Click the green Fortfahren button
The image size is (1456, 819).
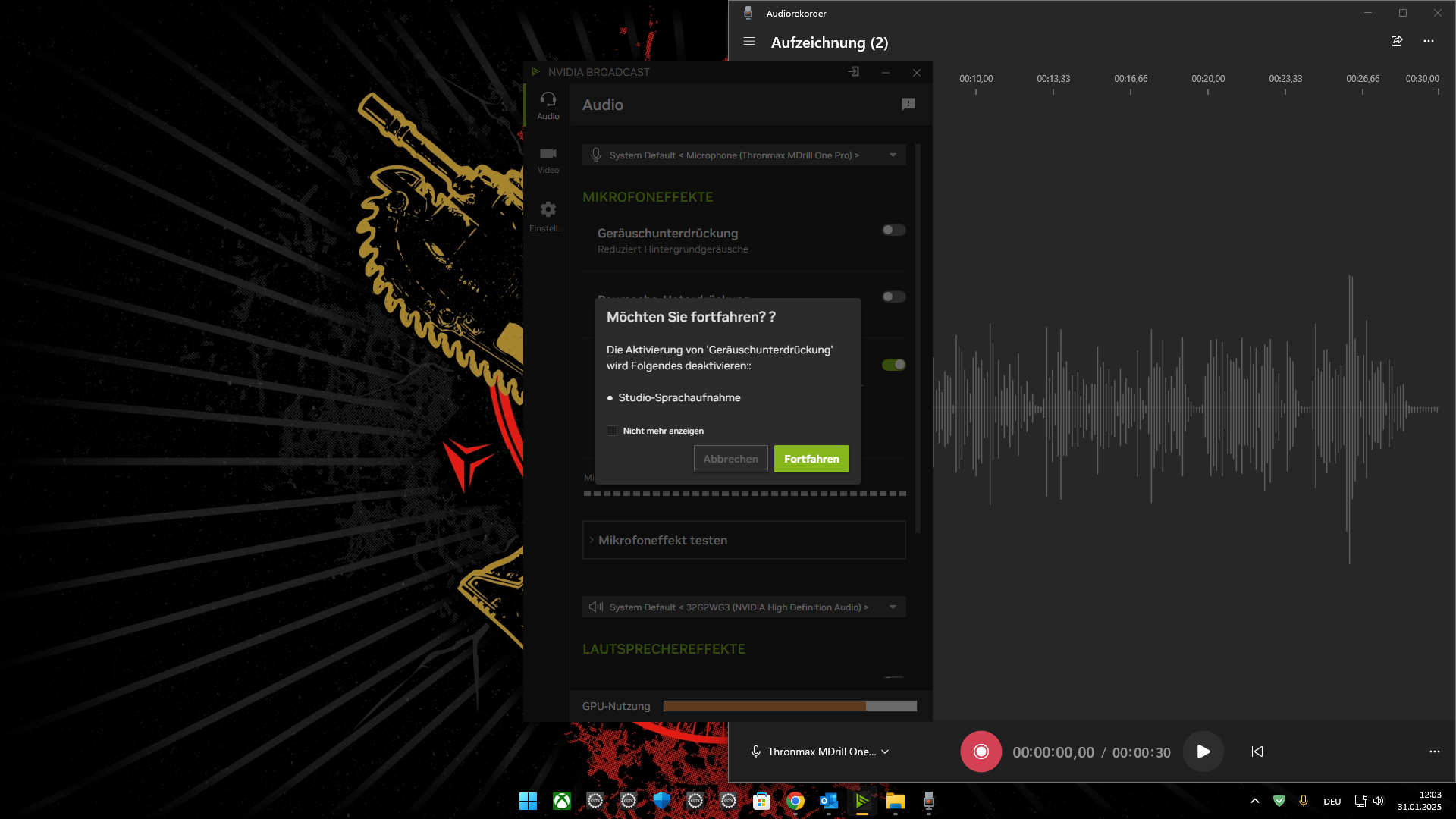[811, 459]
